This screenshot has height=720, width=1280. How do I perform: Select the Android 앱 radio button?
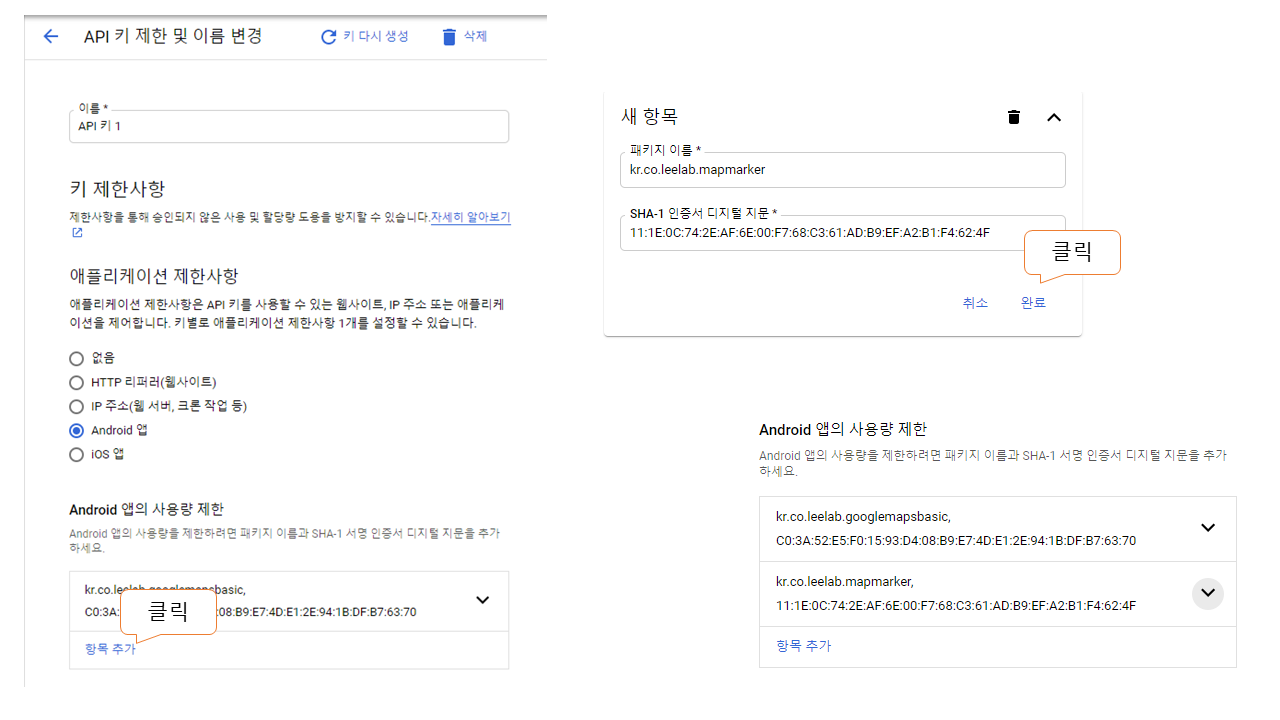click(x=77, y=430)
